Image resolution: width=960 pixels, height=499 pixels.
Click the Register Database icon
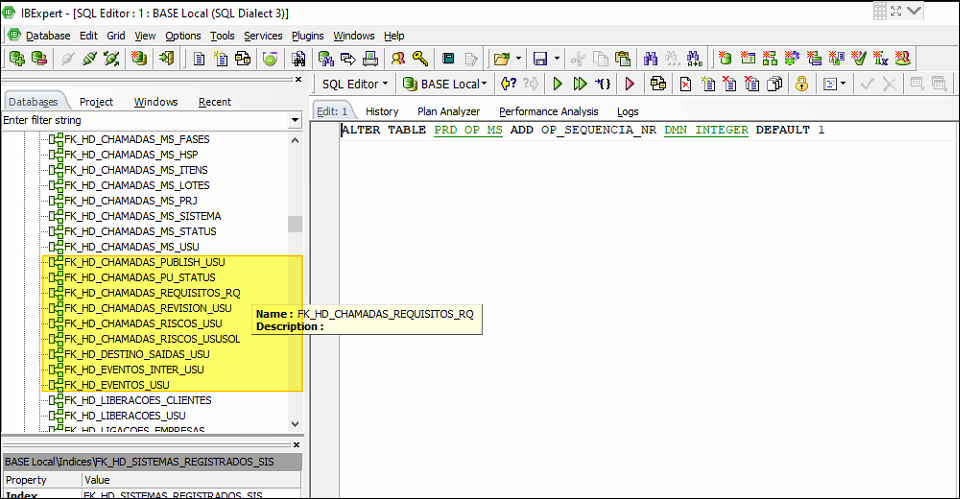tap(17, 59)
